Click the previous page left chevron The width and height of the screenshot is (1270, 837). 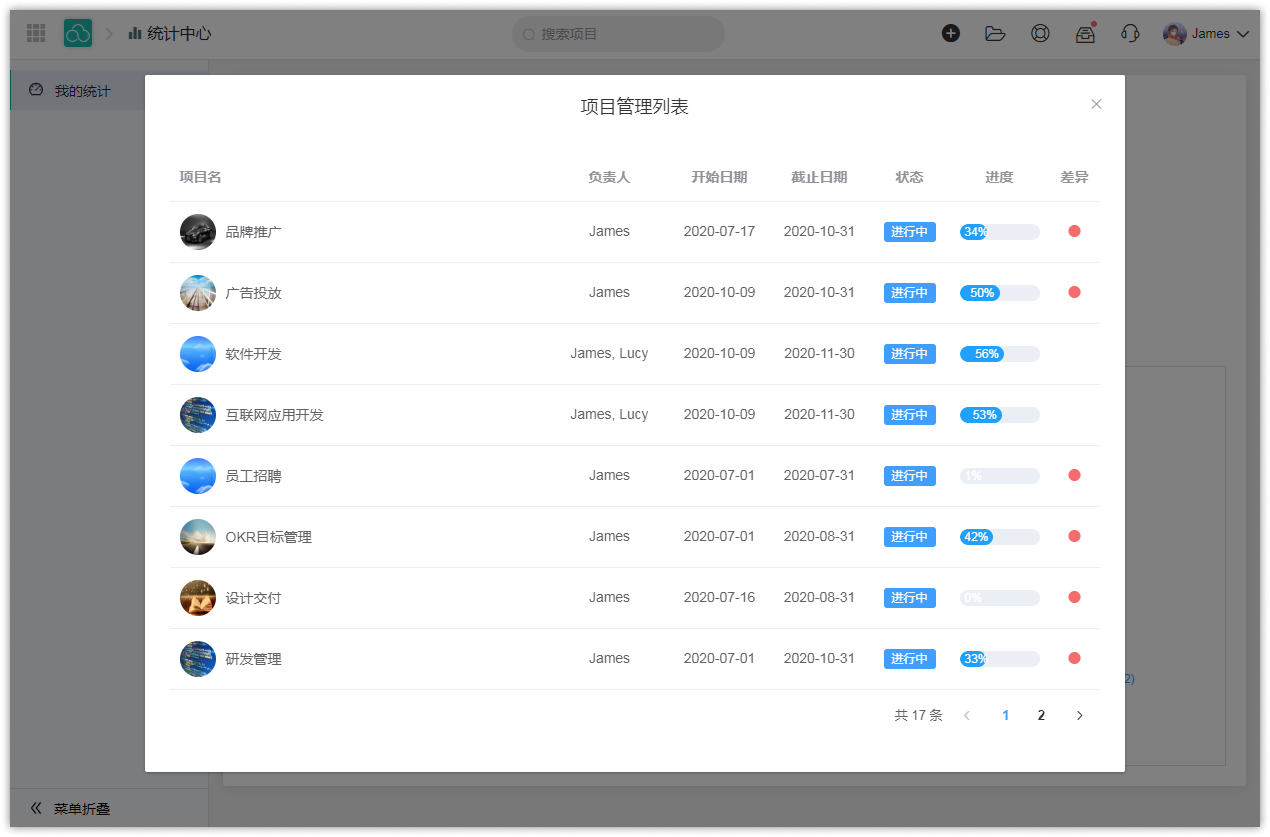click(x=967, y=715)
